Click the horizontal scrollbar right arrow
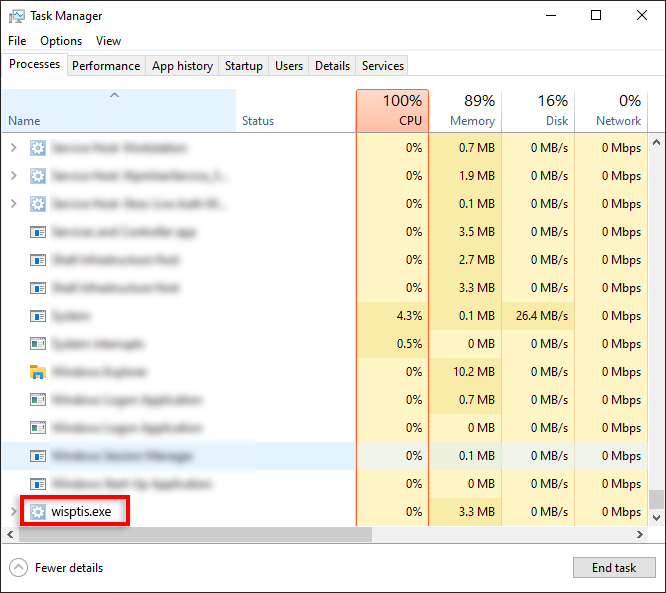This screenshot has width=666, height=593. point(640,534)
